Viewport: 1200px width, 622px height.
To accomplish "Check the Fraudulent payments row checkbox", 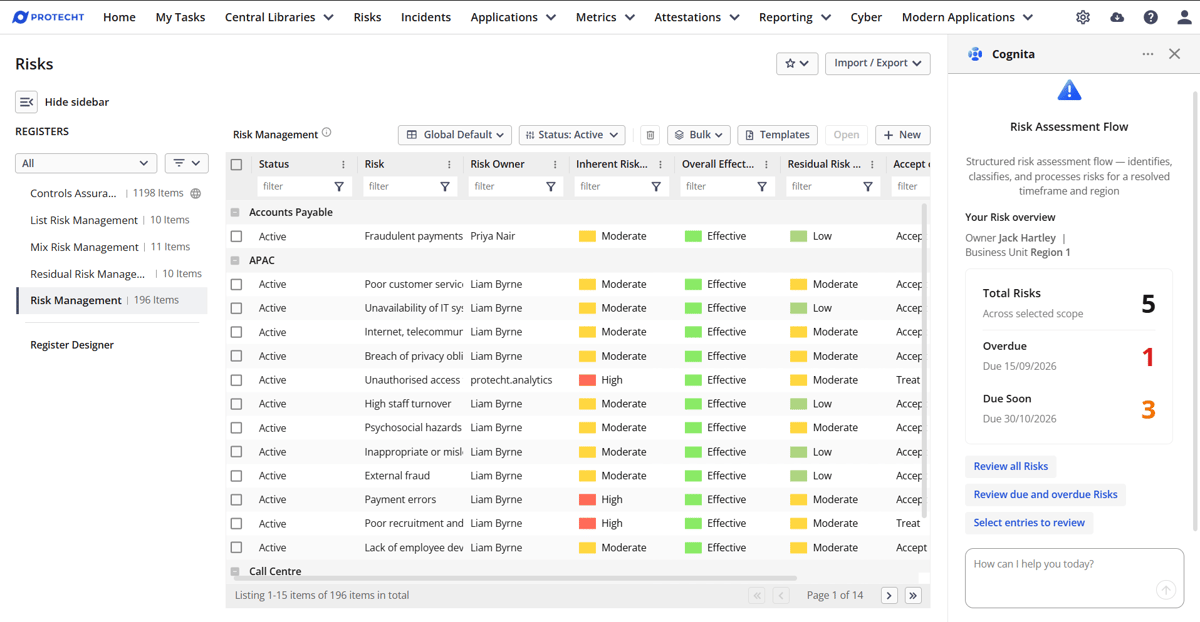I will click(236, 236).
